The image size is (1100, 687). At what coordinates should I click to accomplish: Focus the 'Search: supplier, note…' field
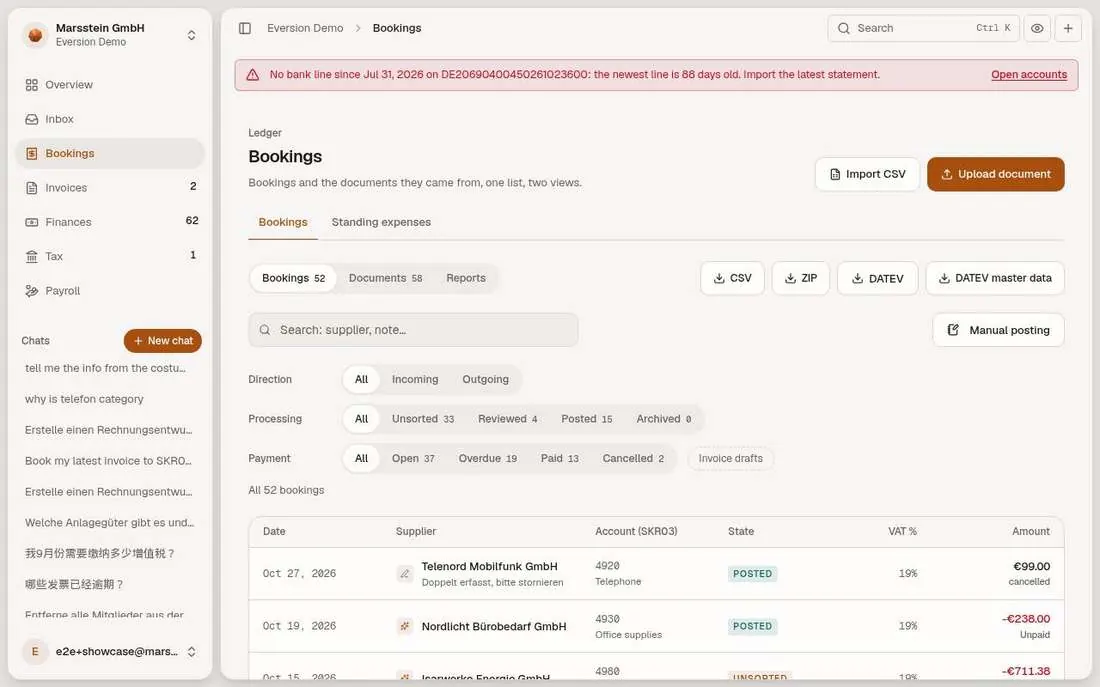413,330
